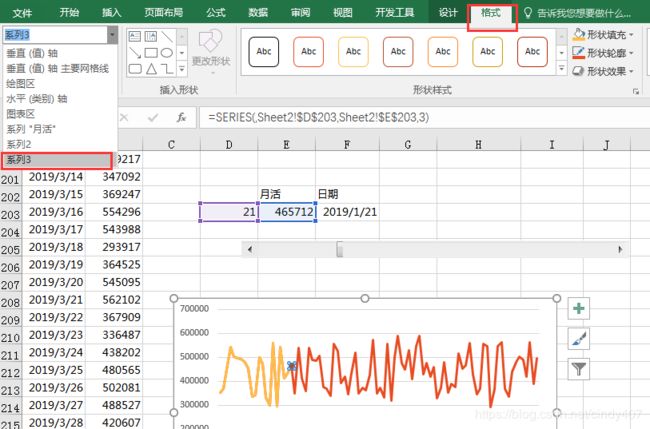Switch to Data (数据) tab

pos(258,12)
